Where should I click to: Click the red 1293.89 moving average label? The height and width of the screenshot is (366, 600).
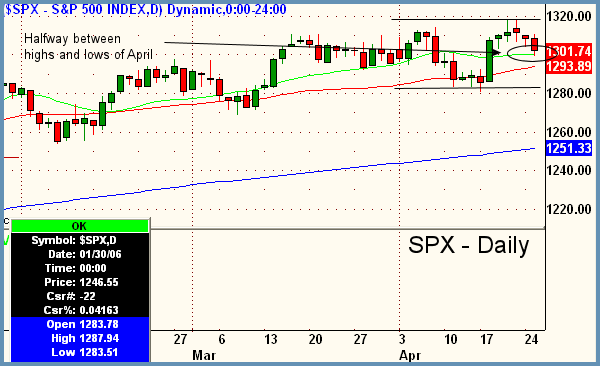(569, 66)
